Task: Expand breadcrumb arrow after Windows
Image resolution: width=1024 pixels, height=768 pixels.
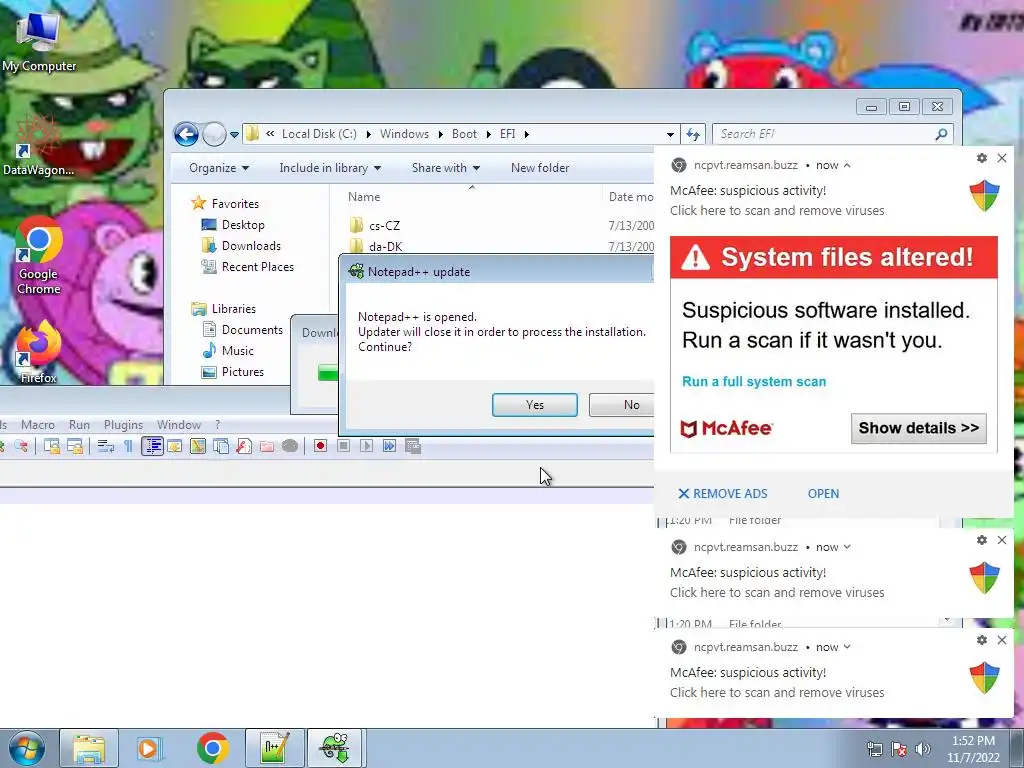Action: pos(441,134)
